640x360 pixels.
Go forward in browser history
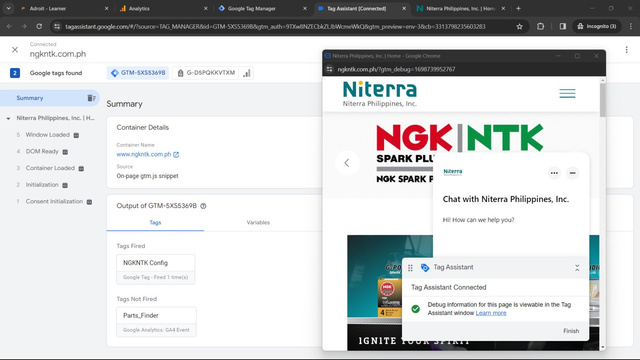pos(24,27)
